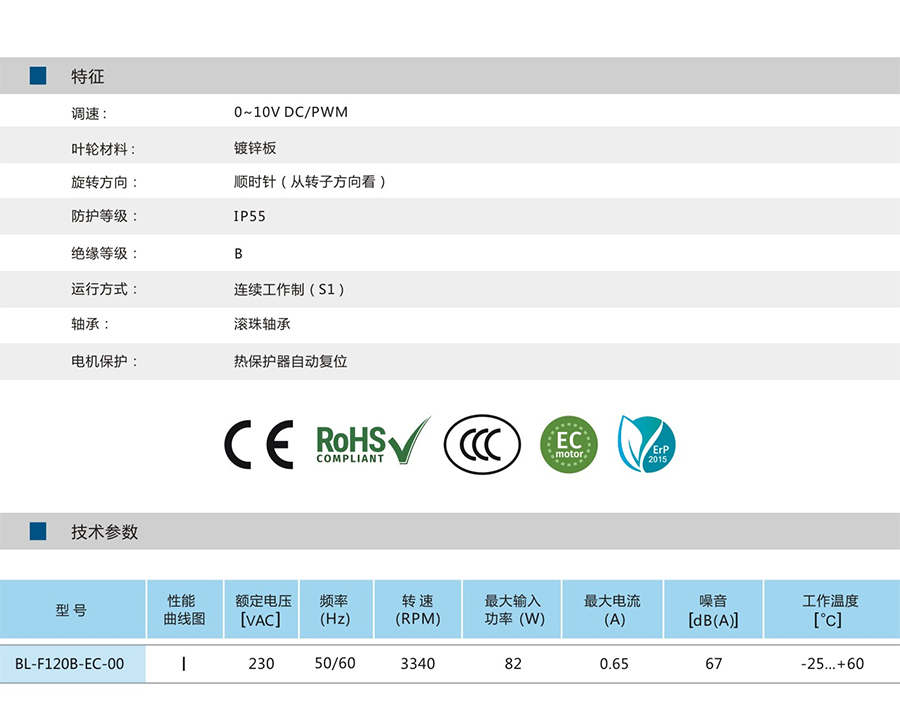The width and height of the screenshot is (900, 719).
Task: Click the 性能曲线图 column header
Action: pos(183,609)
